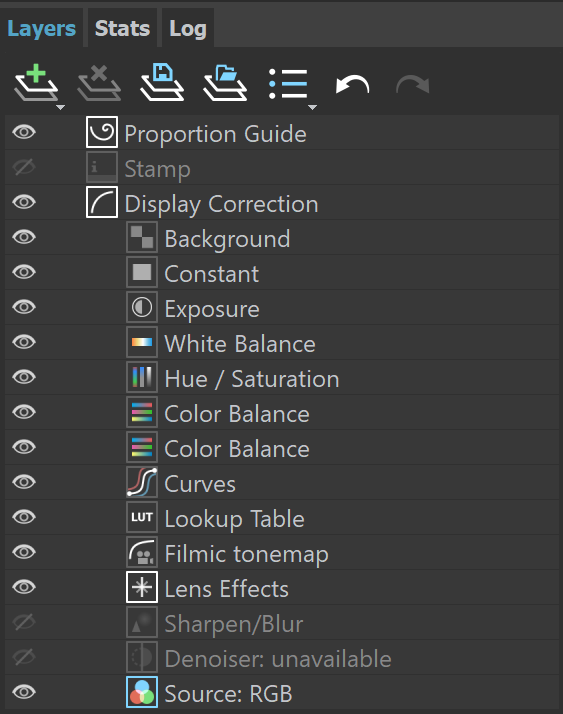
Task: Click the Delete layer icon
Action: coord(99,83)
